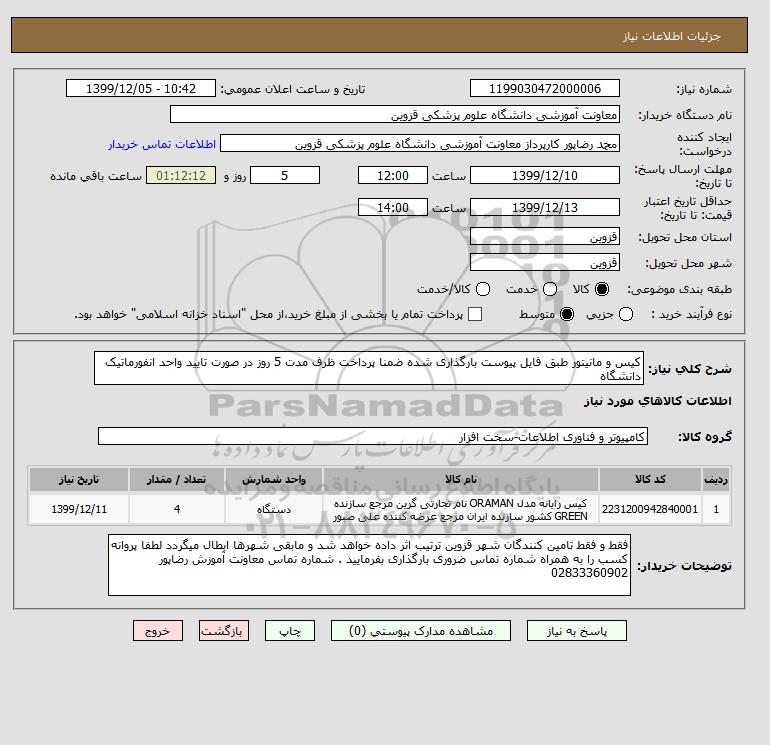The image size is (770, 745).
Task: Click the request creator name field
Action: pos(420,143)
